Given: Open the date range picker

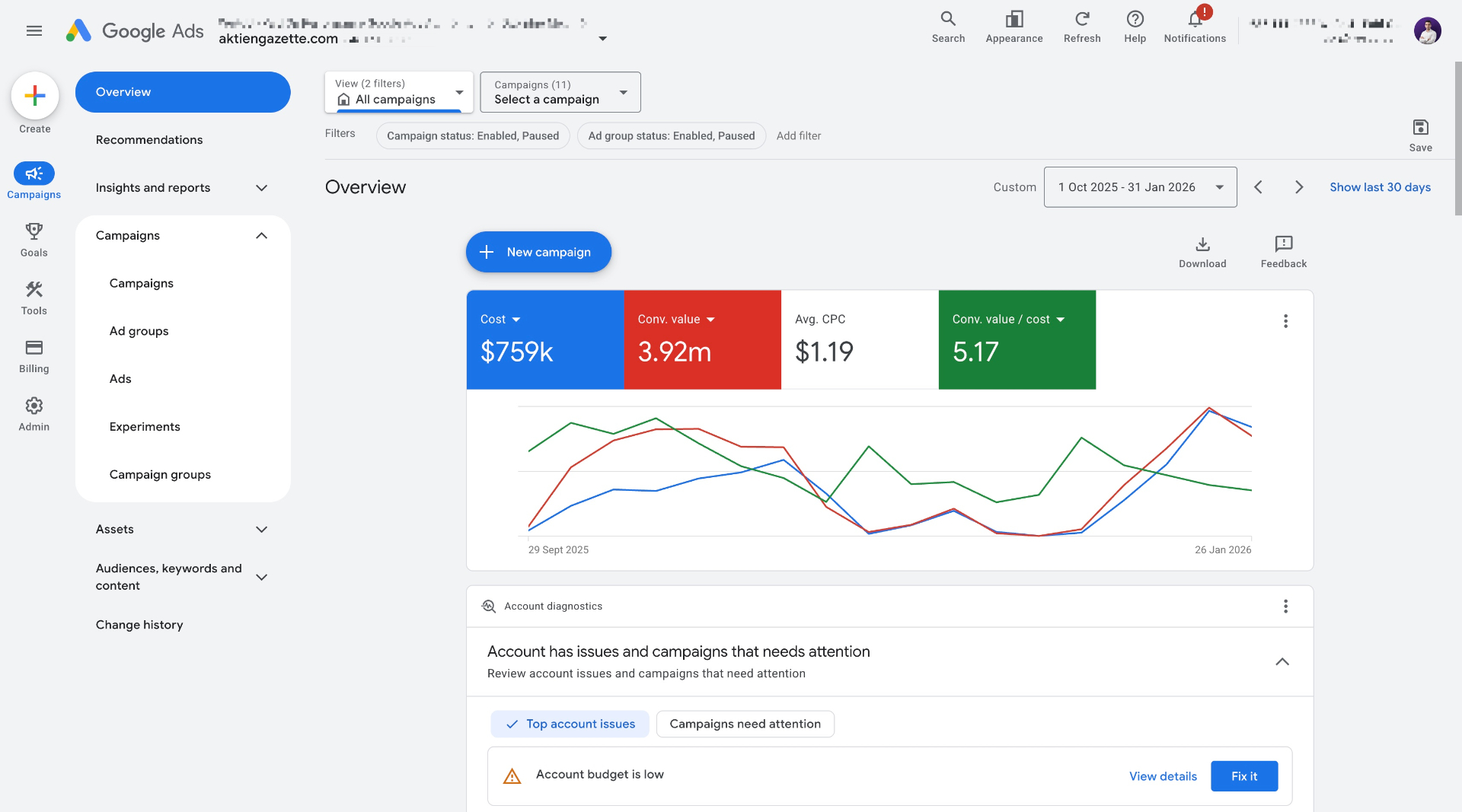Looking at the screenshot, I should click(1140, 187).
